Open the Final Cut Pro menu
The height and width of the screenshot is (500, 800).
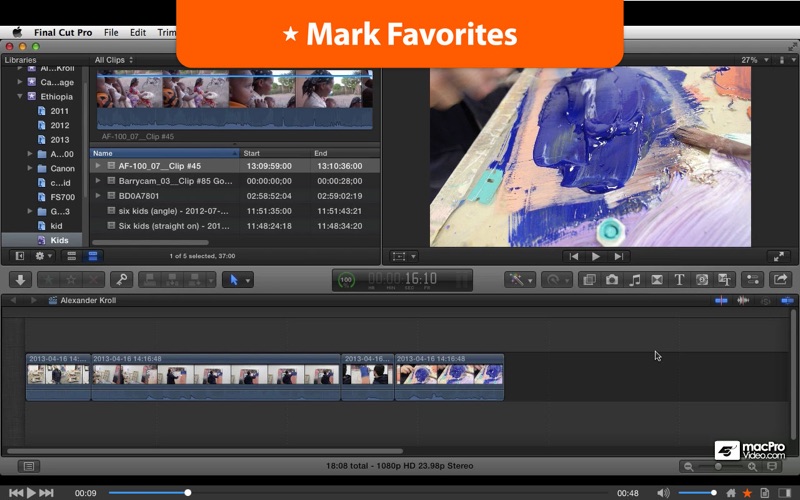pyautogui.click(x=63, y=32)
